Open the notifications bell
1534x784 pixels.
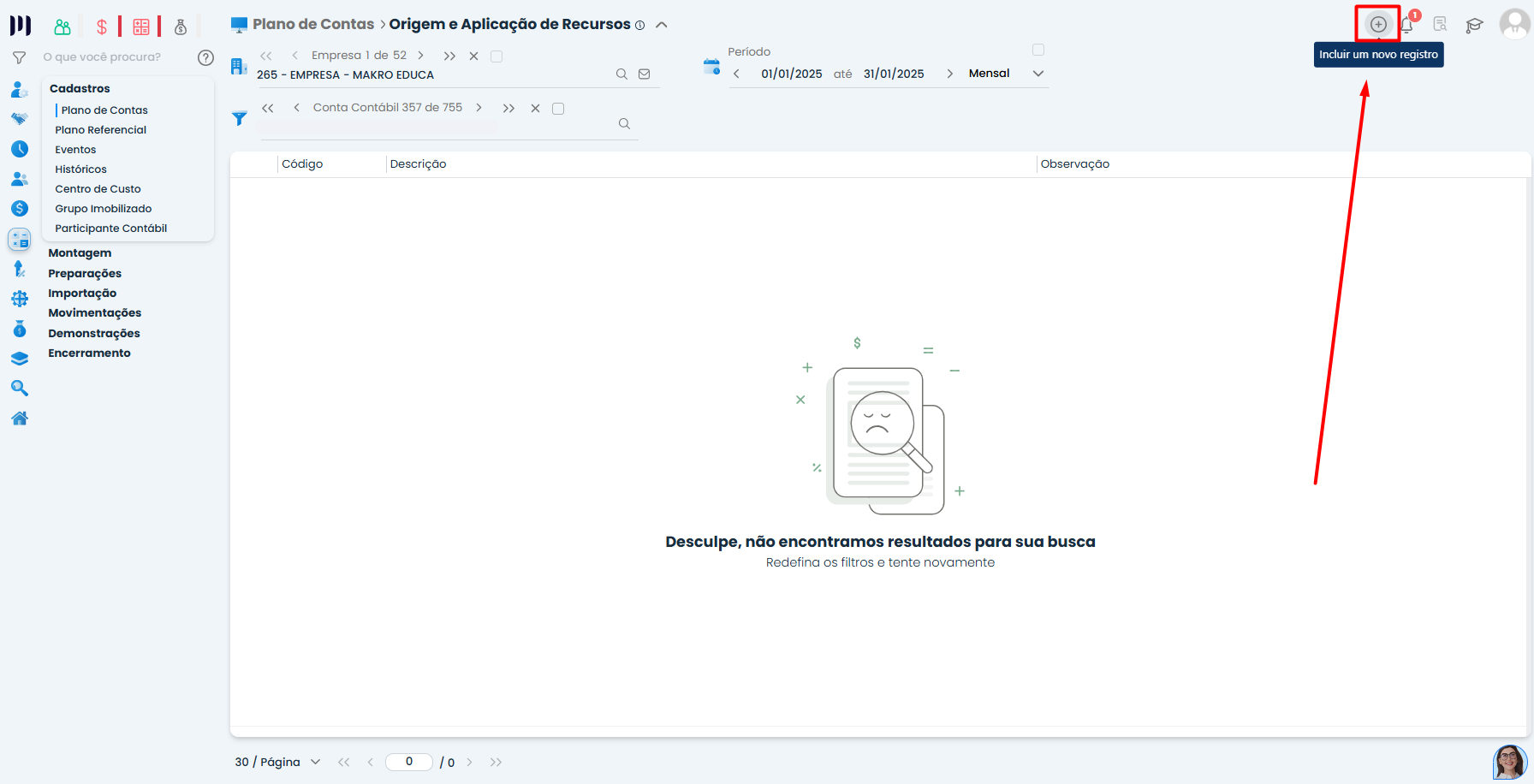point(1406,25)
